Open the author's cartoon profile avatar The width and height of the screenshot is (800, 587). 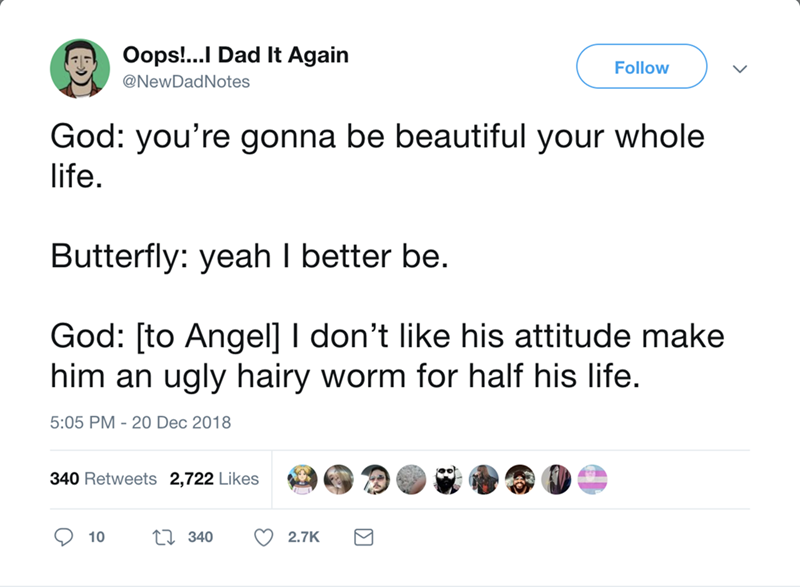tap(80, 68)
